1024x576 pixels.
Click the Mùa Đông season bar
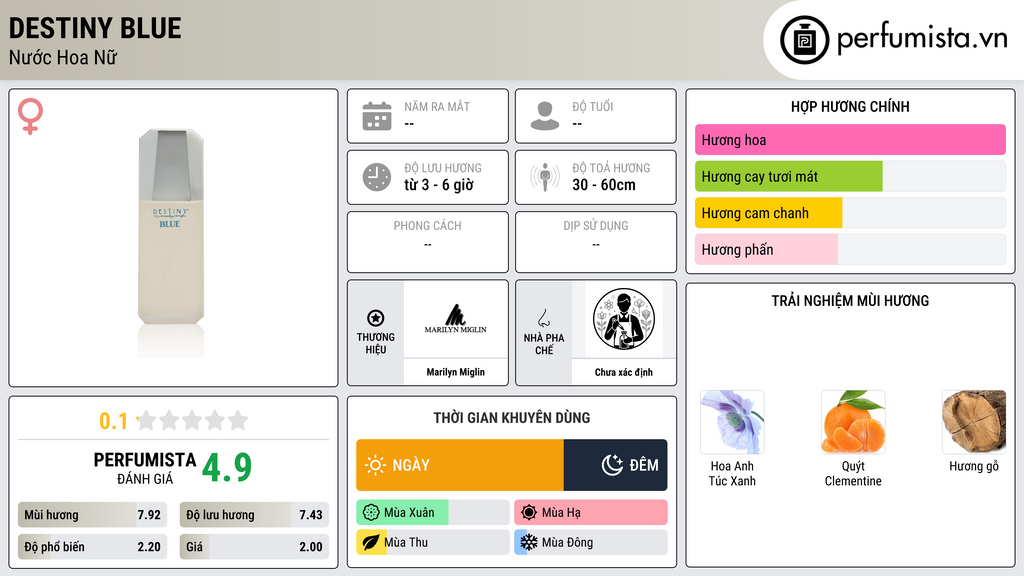click(x=591, y=542)
